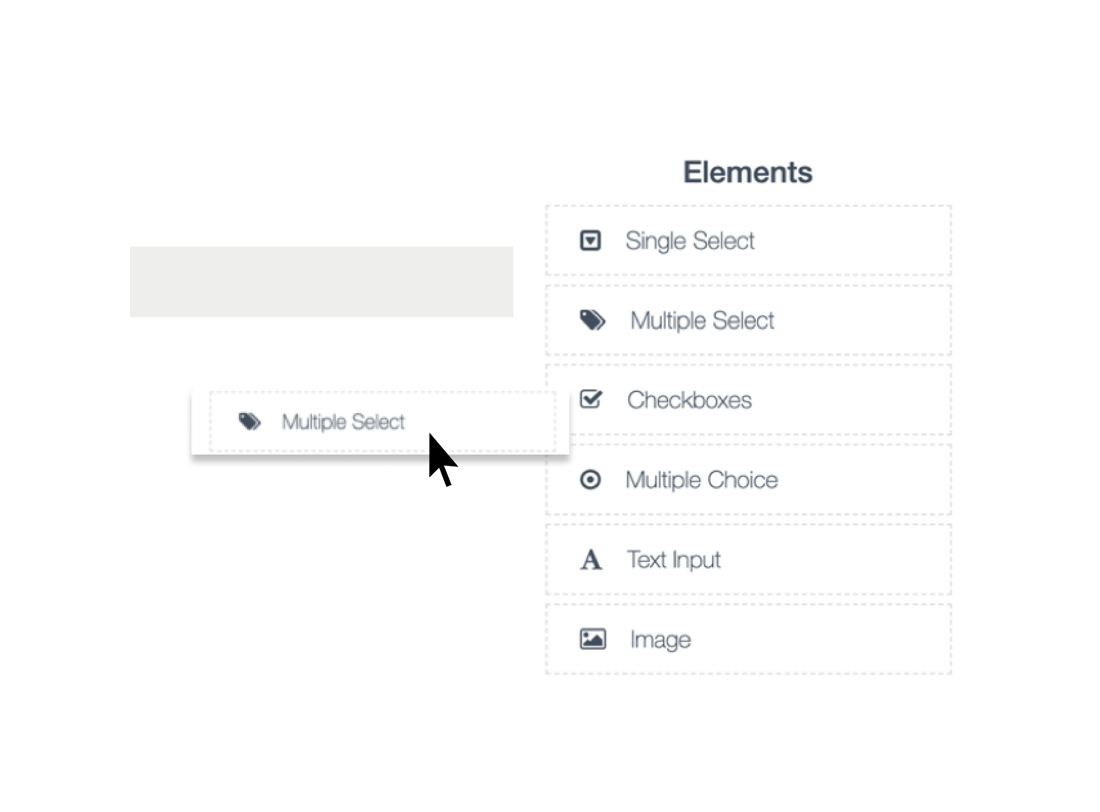Image resolution: width=1100 pixels, height=812 pixels.
Task: Pick the Checkboxes element label
Action: [x=689, y=400]
